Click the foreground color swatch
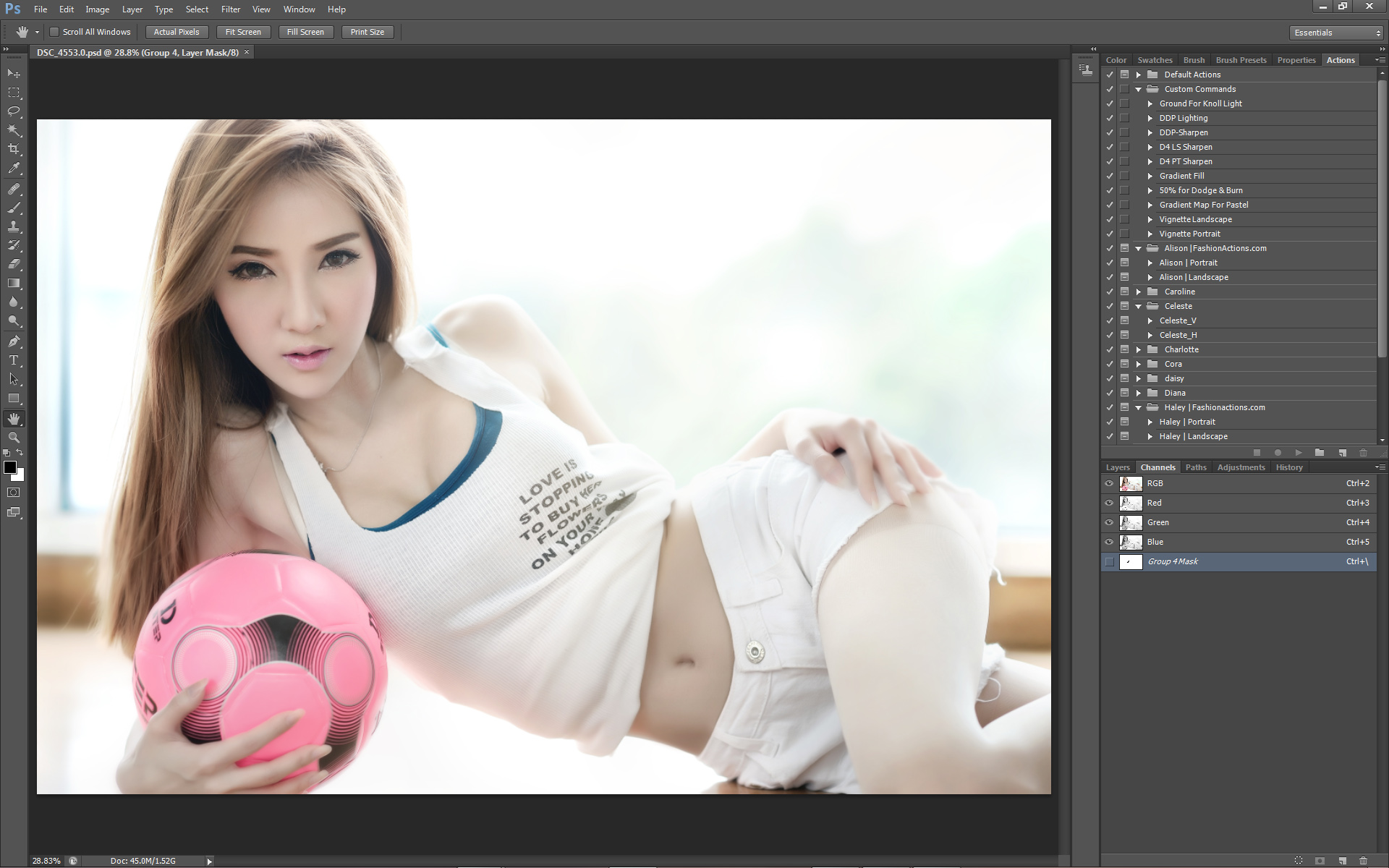The height and width of the screenshot is (868, 1389). (x=10, y=467)
